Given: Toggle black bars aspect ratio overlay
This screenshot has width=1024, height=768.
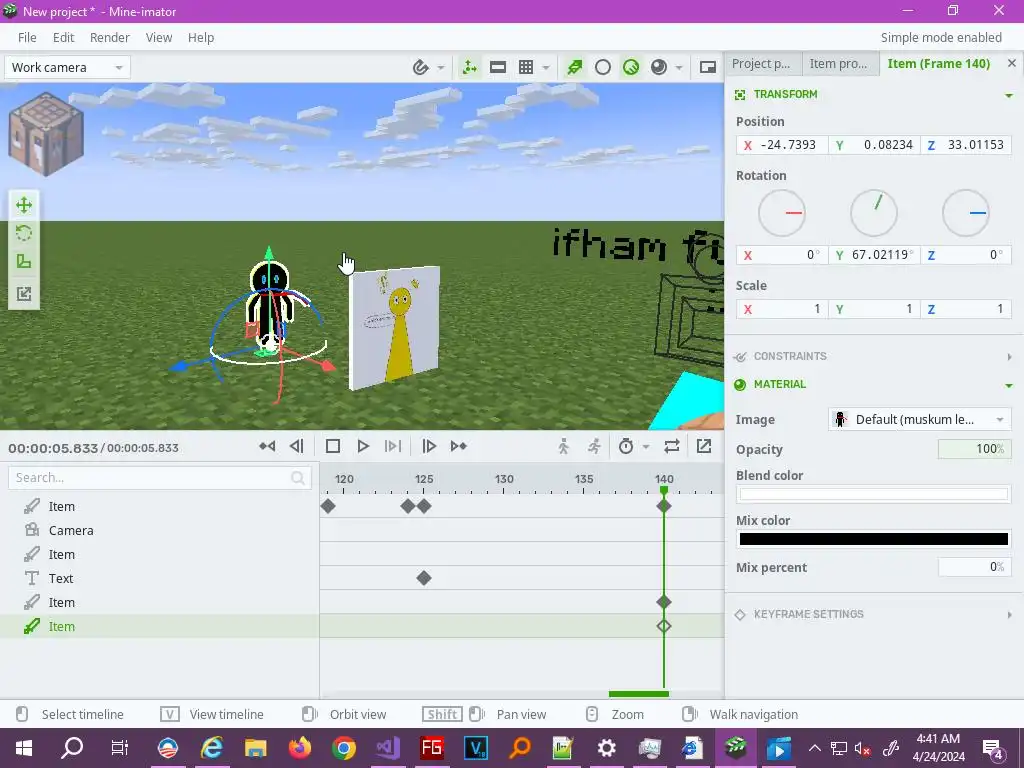Looking at the screenshot, I should point(498,67).
